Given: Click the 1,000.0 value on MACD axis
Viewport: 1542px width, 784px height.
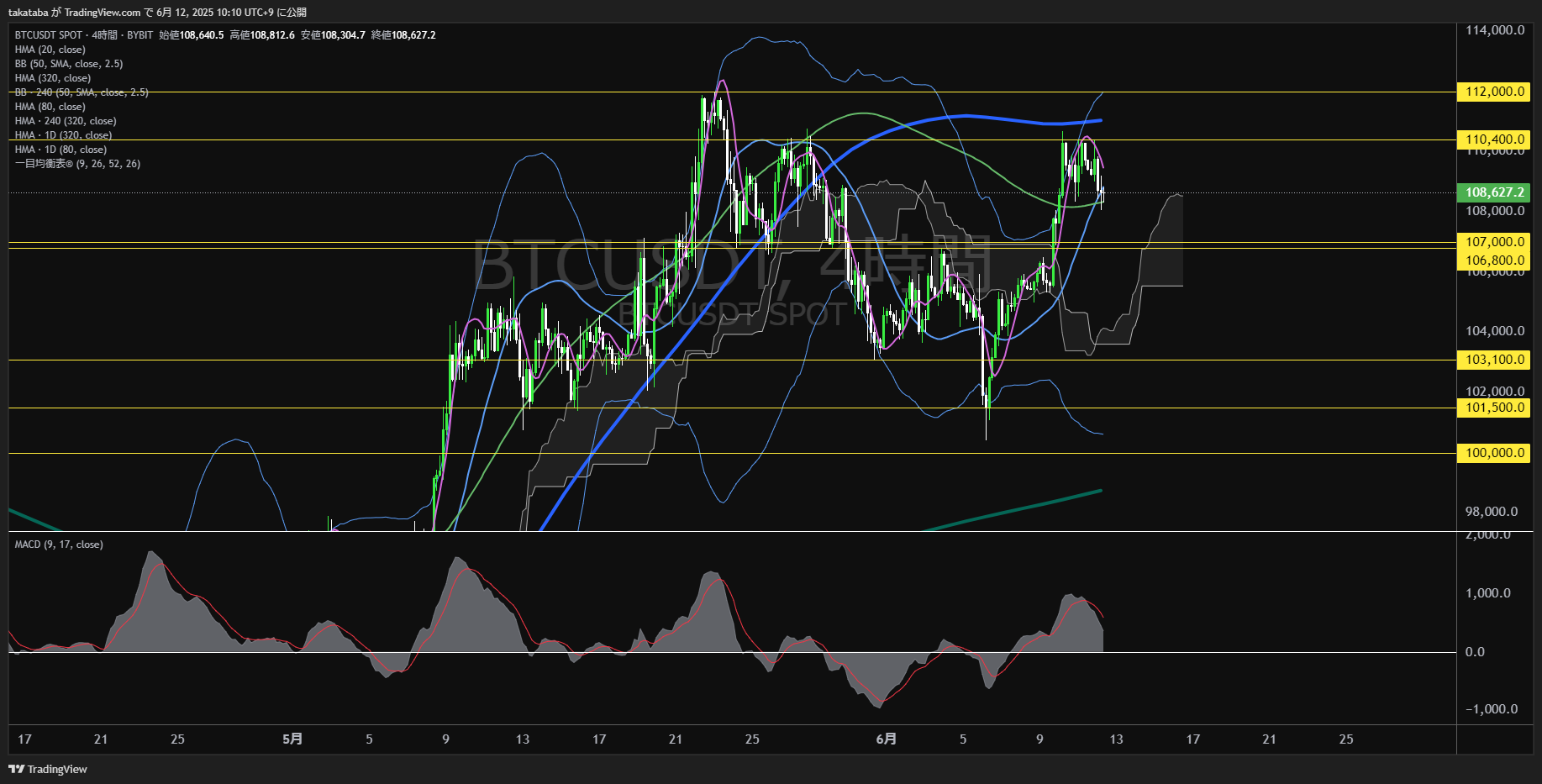Looking at the screenshot, I should 1488,593.
